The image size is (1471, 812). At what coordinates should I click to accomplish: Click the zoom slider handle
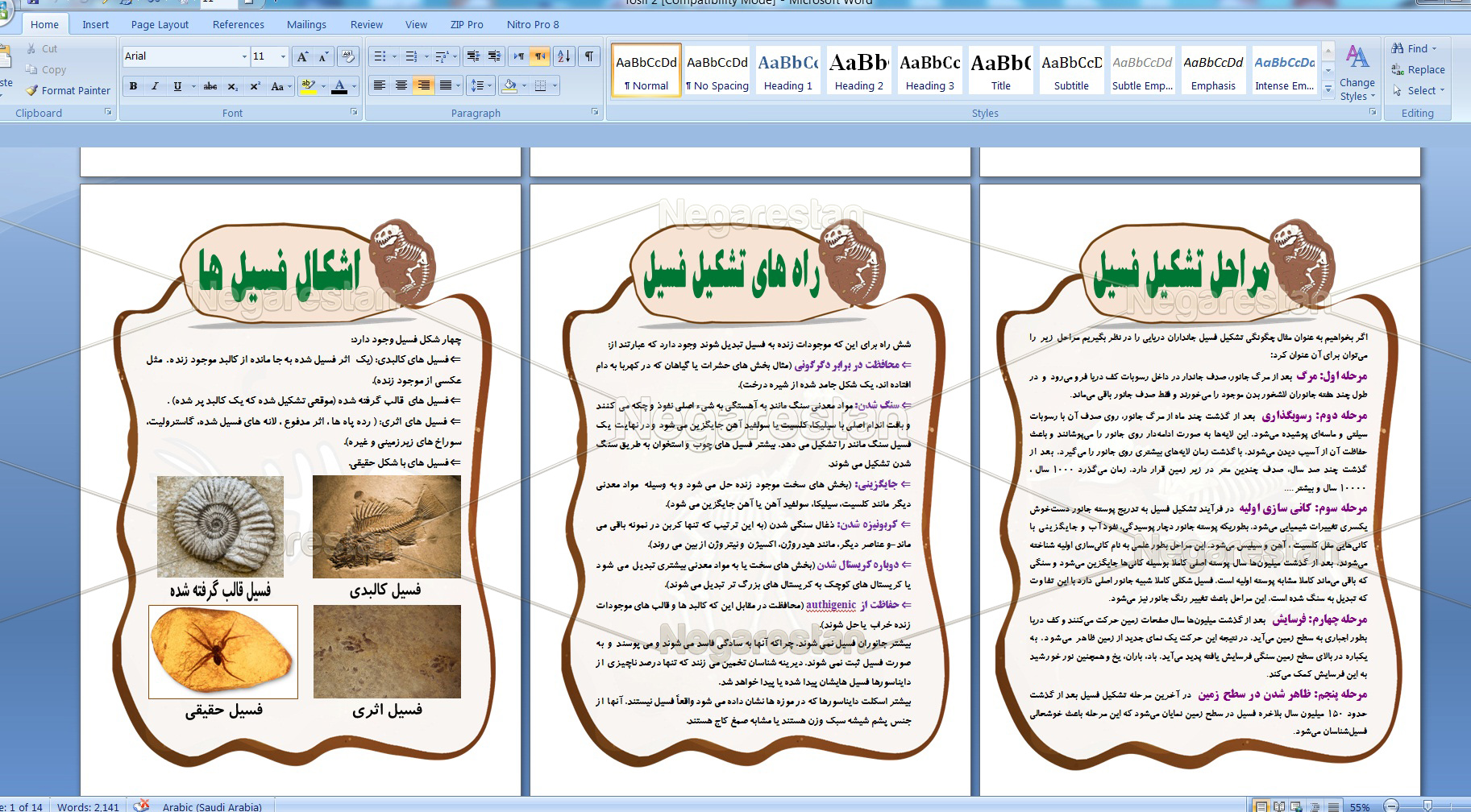point(1427,806)
